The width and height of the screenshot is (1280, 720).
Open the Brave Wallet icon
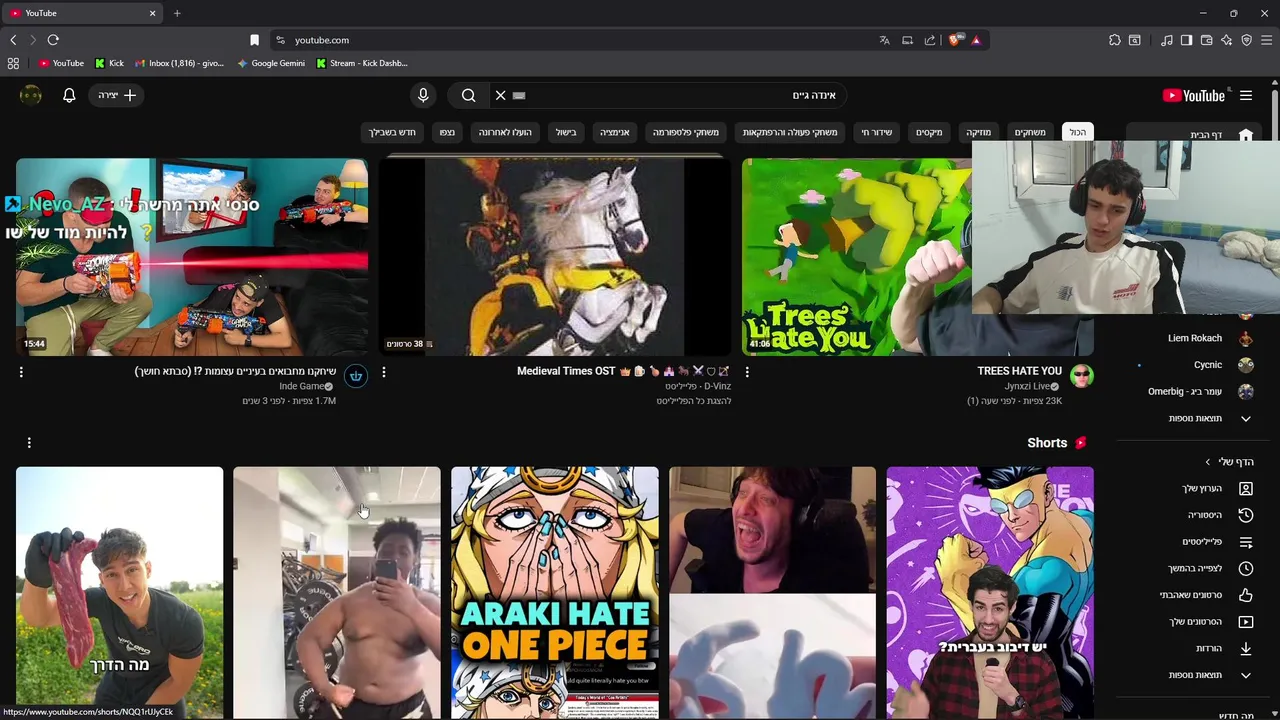(x=1207, y=40)
